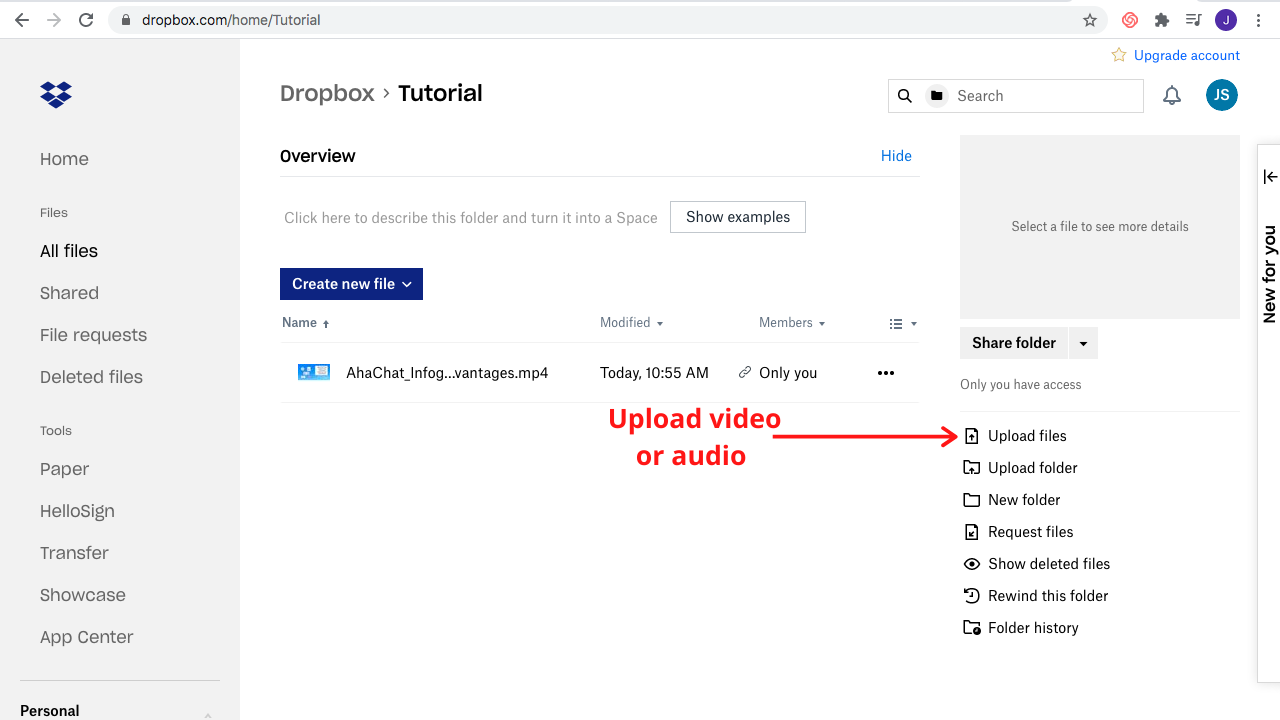Image resolution: width=1280 pixels, height=720 pixels.
Task: Click the red swirl extension icon
Action: (1130, 20)
